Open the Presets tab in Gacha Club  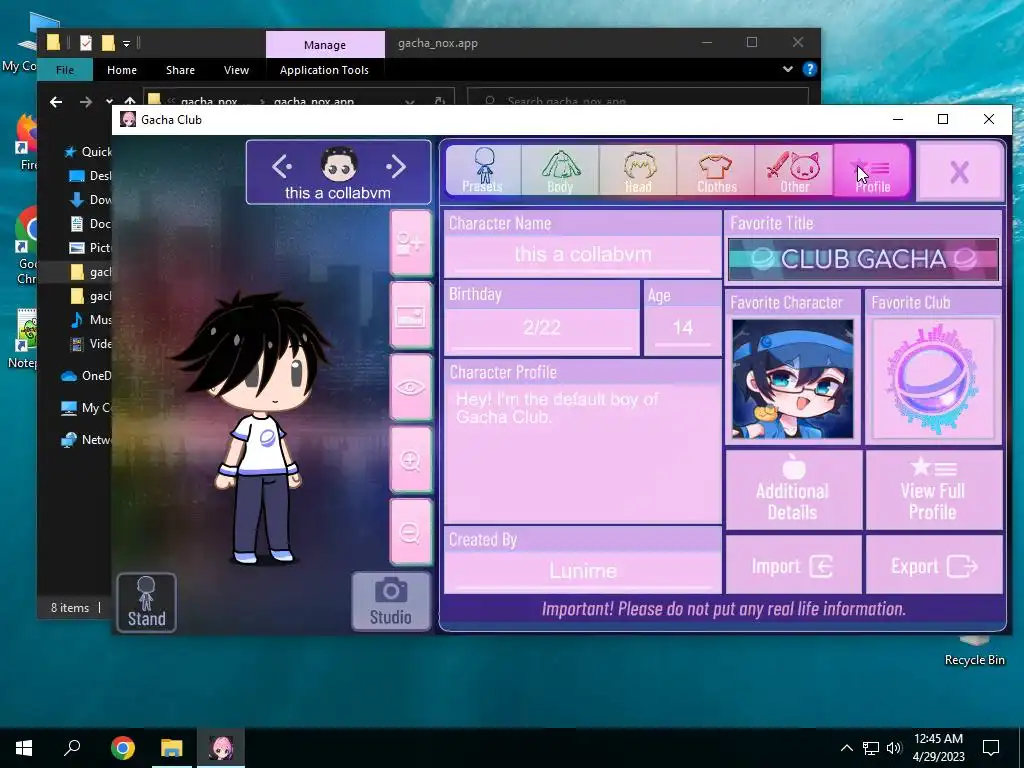(483, 170)
